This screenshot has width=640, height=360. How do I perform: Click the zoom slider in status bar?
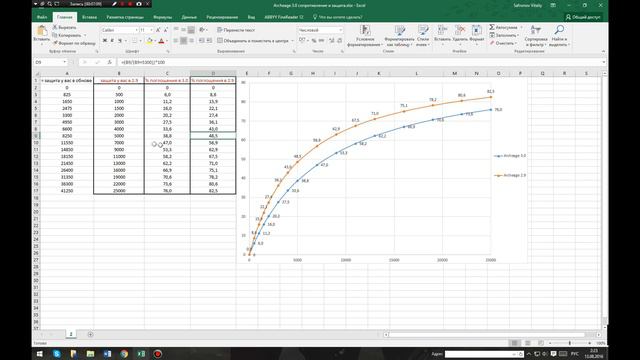pyautogui.click(x=570, y=343)
